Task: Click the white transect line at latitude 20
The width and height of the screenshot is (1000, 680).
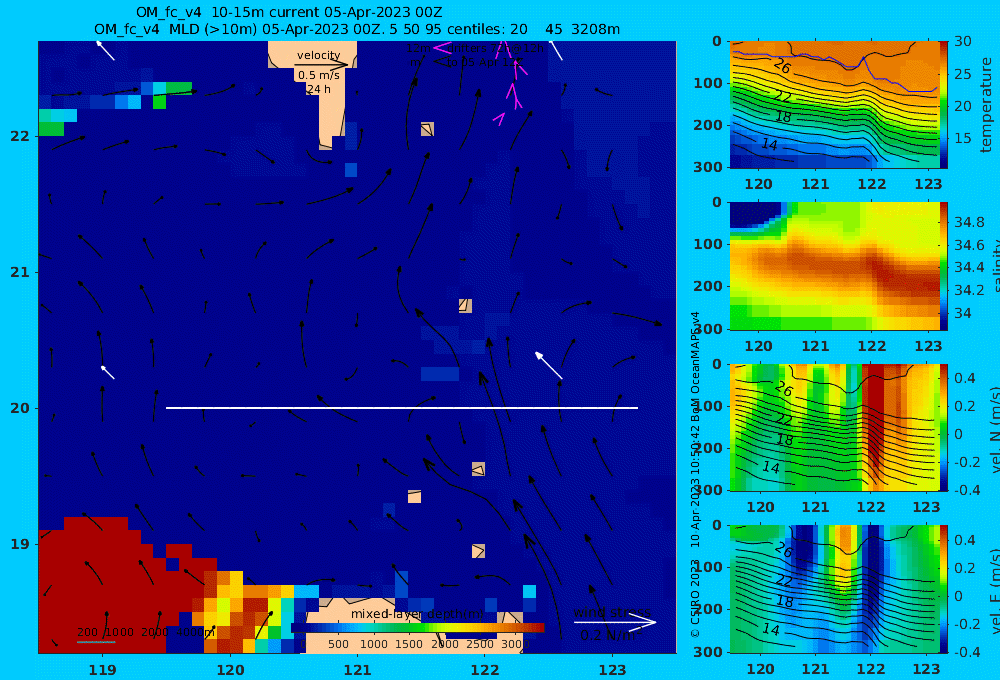Action: point(402,408)
